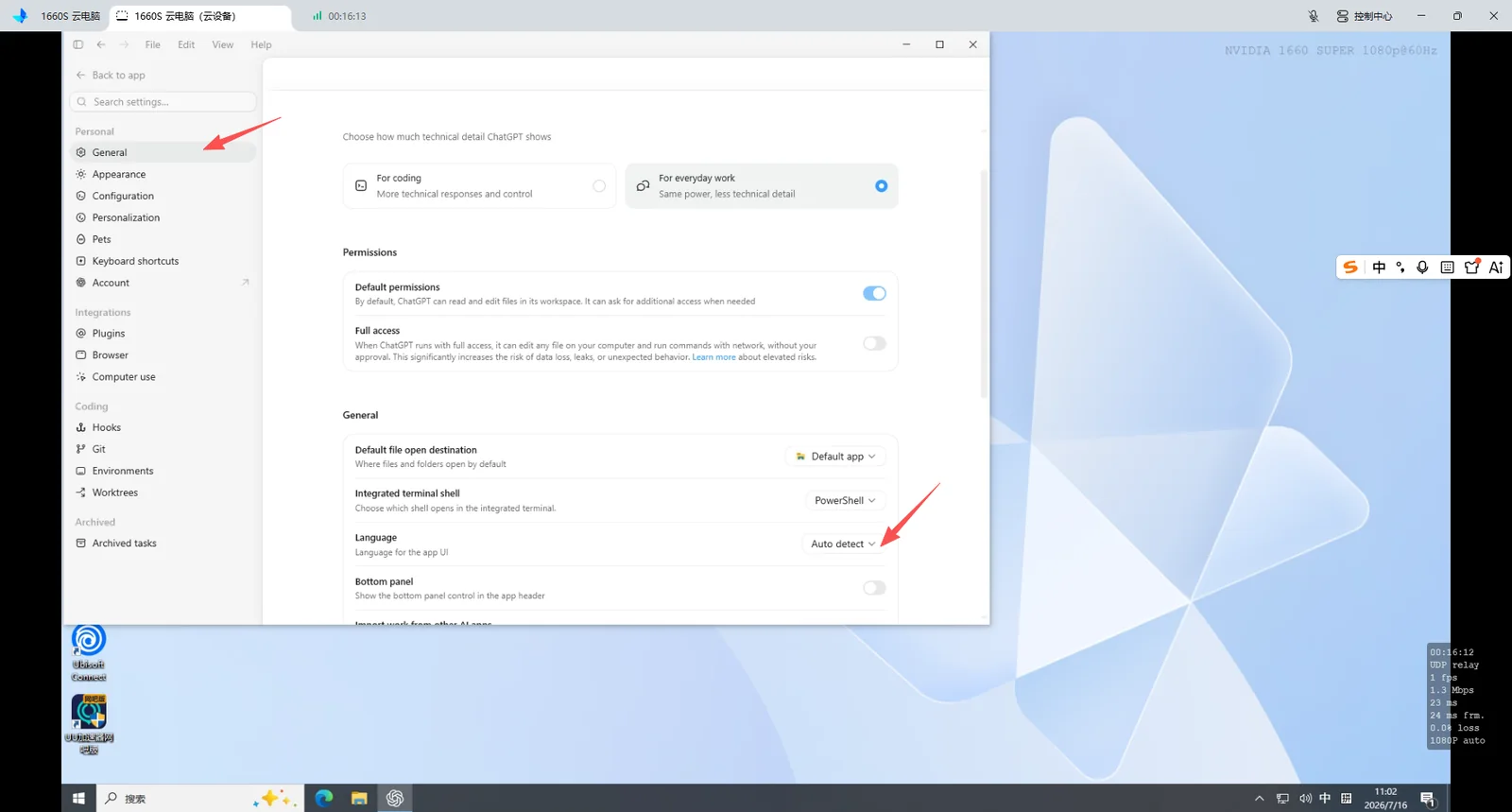The width and height of the screenshot is (1512, 812).
Task: Open the Default app dropdown
Action: coord(835,457)
